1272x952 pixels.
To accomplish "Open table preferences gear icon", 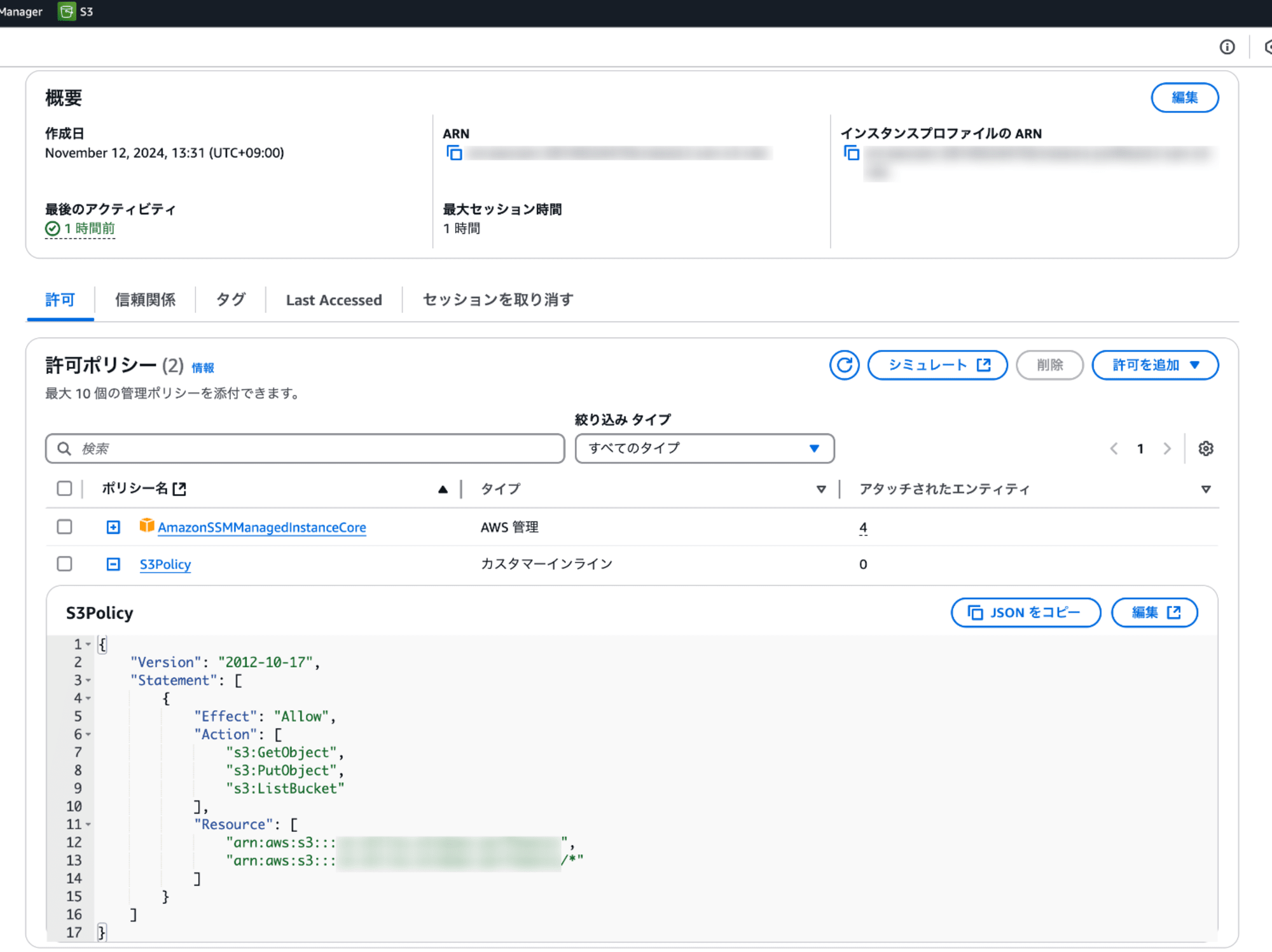I will pos(1205,449).
